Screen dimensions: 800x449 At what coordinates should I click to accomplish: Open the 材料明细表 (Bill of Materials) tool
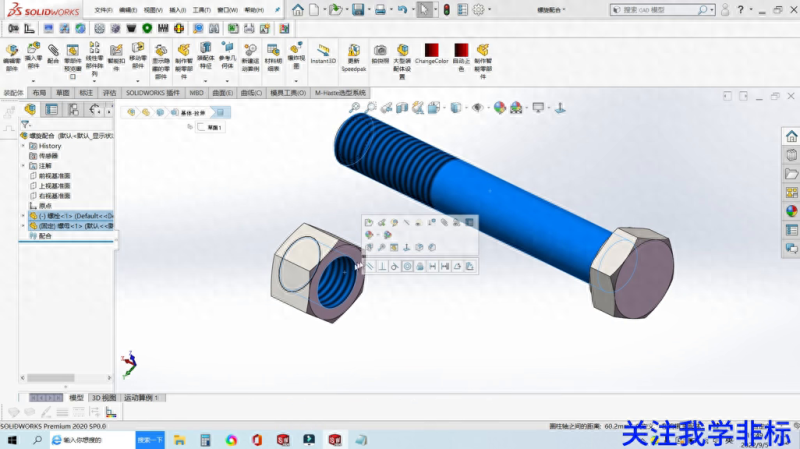[272, 51]
